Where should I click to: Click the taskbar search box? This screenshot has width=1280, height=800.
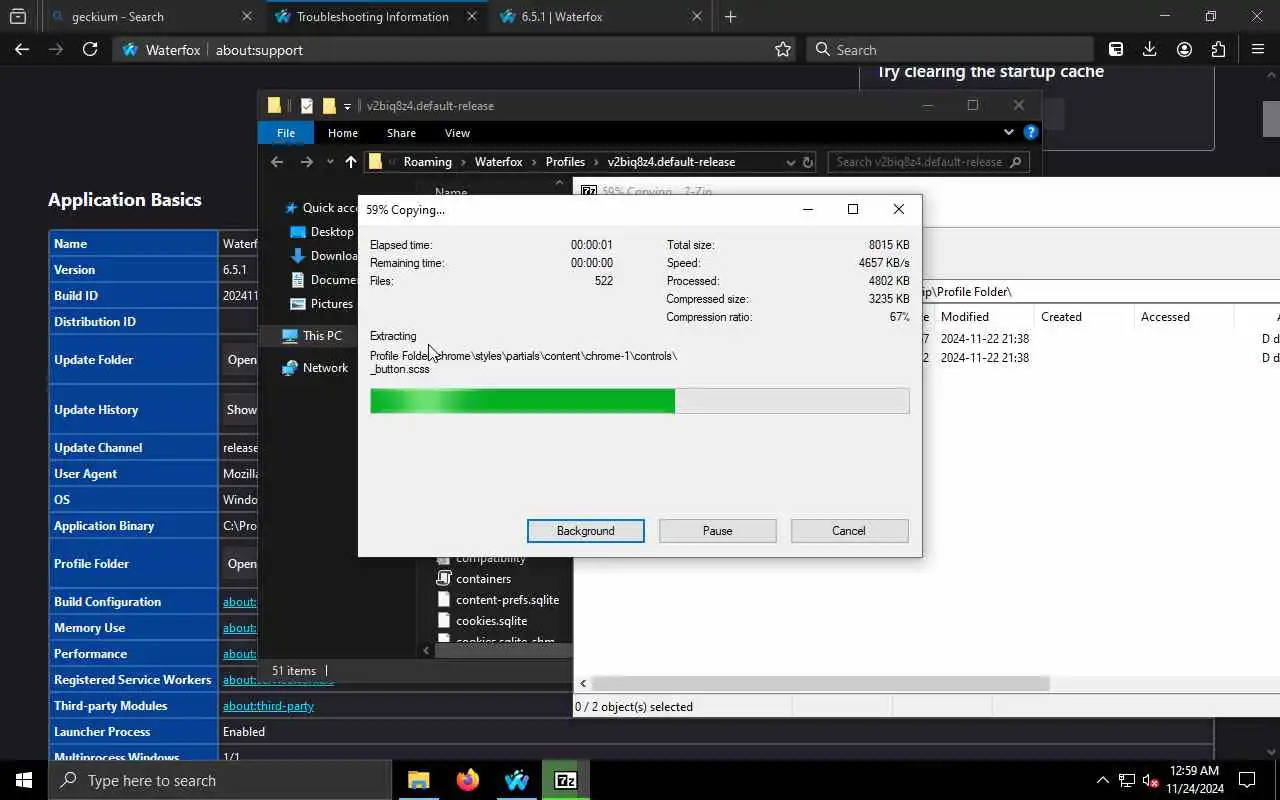point(219,780)
